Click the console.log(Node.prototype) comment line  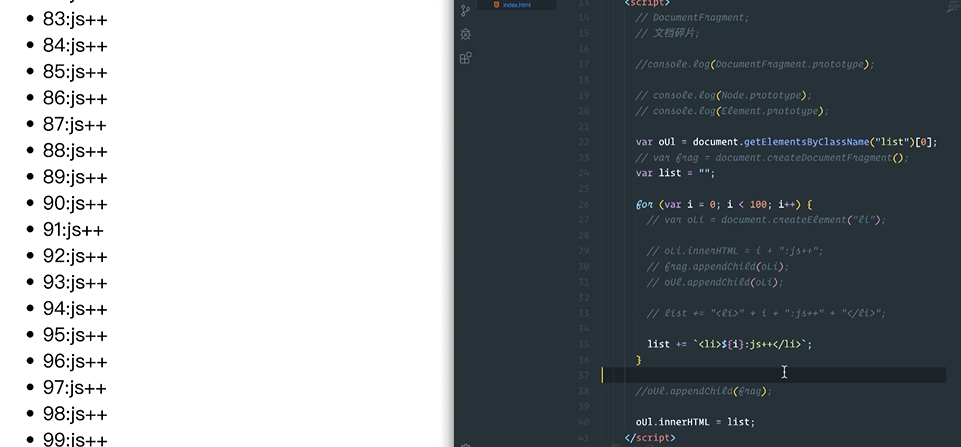pyautogui.click(x=723, y=96)
